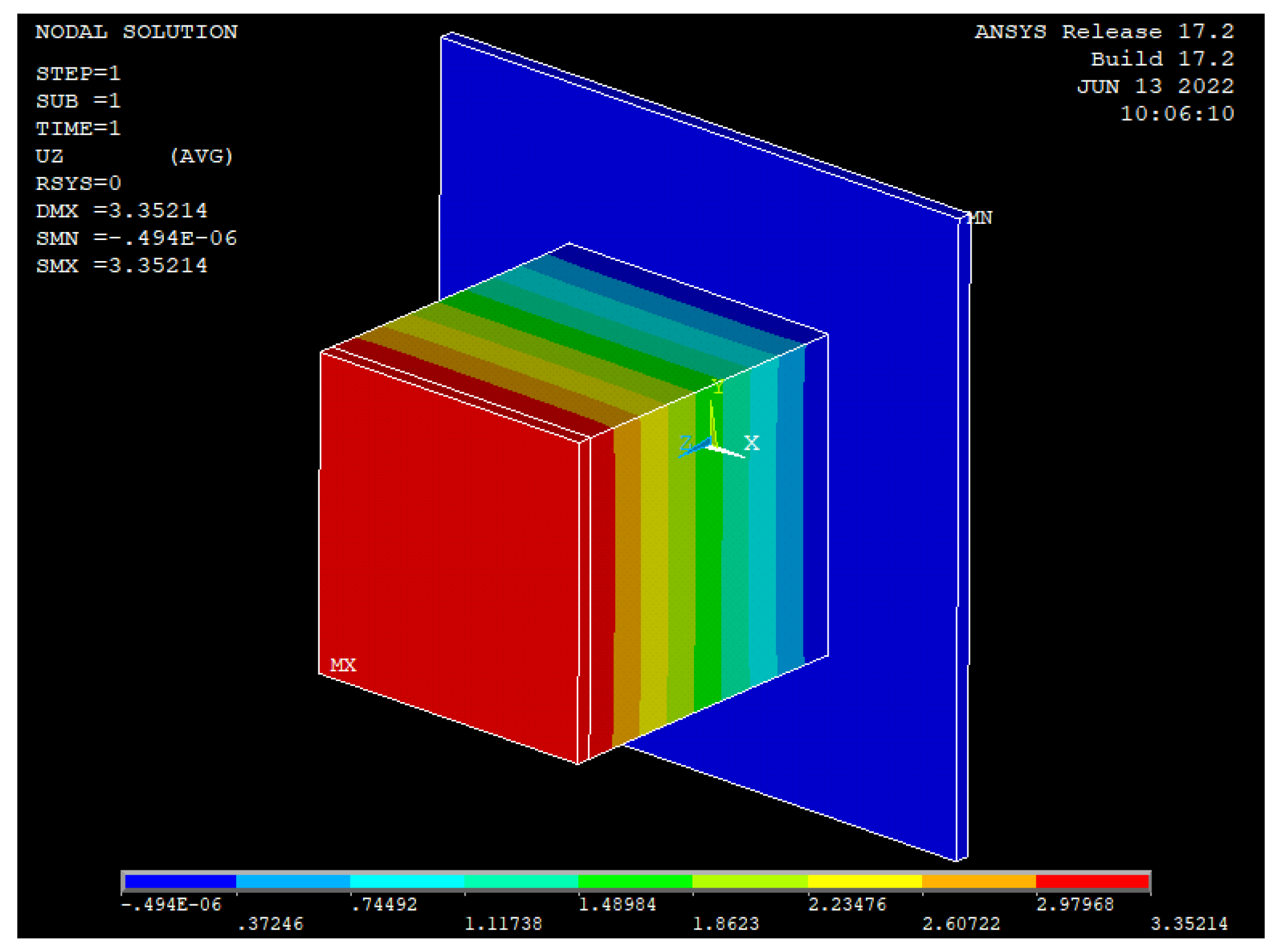
Task: Click the 1.48984 legend value
Action: point(617,904)
